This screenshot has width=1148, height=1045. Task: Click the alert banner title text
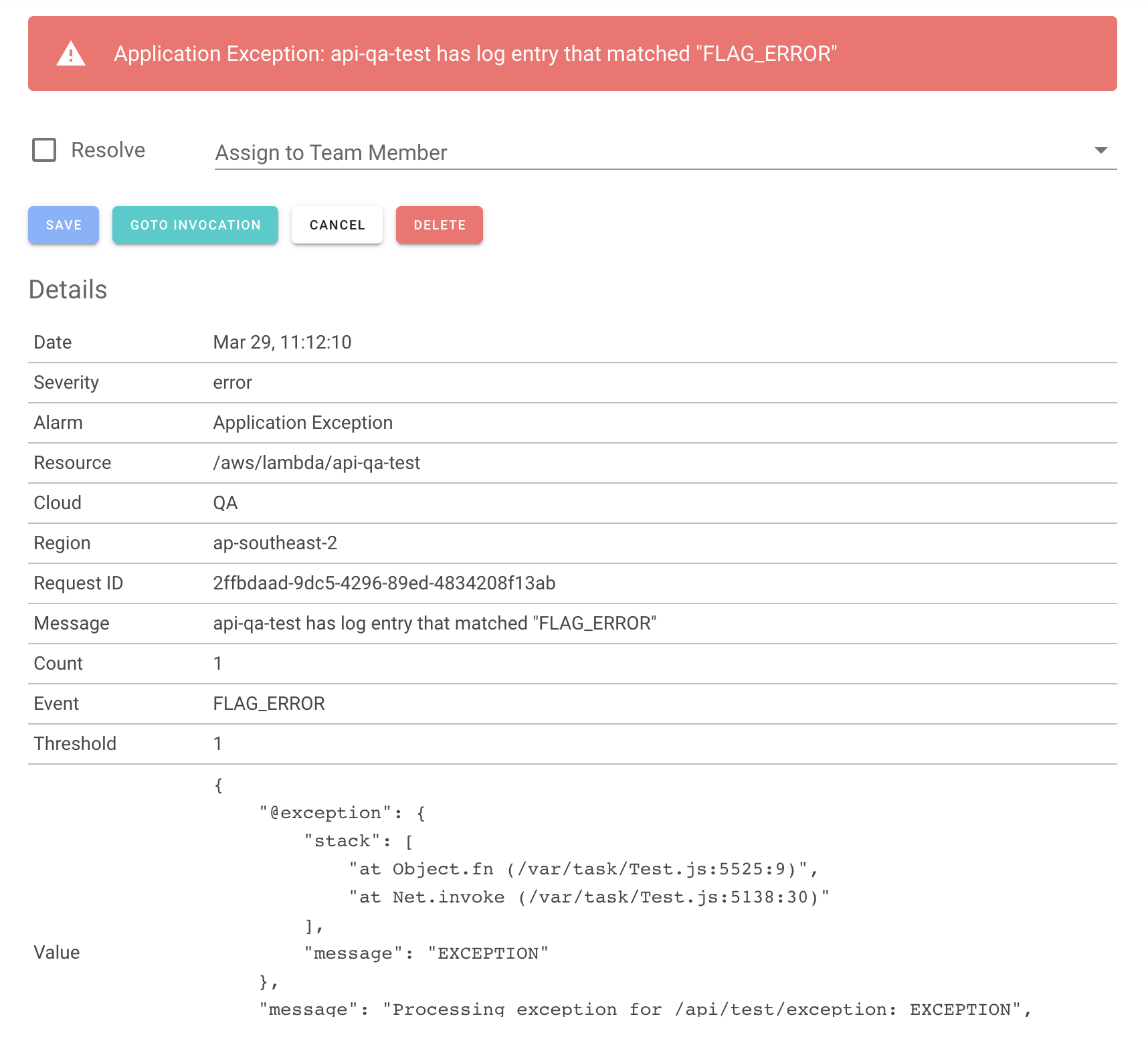476,54
